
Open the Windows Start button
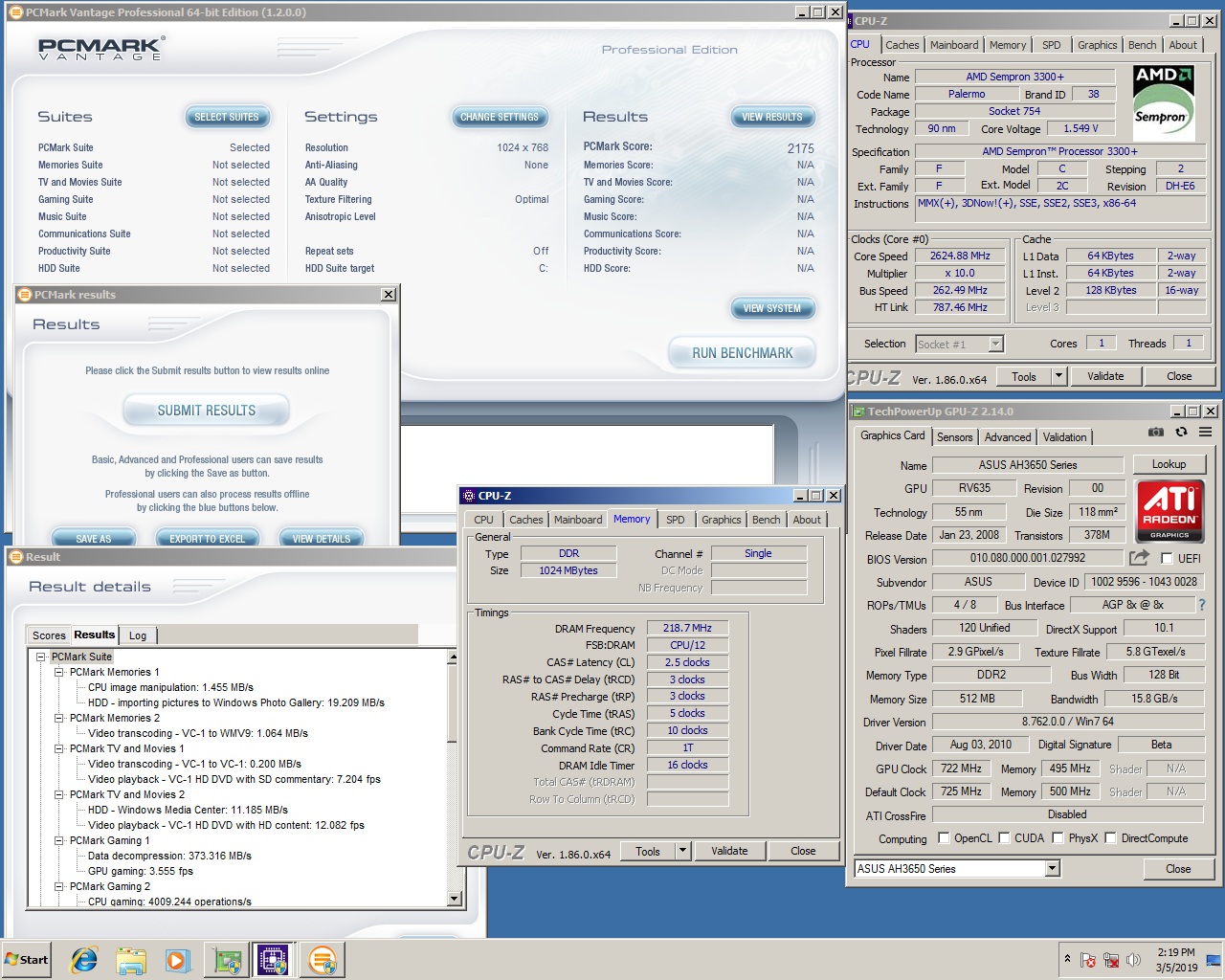coord(27,960)
